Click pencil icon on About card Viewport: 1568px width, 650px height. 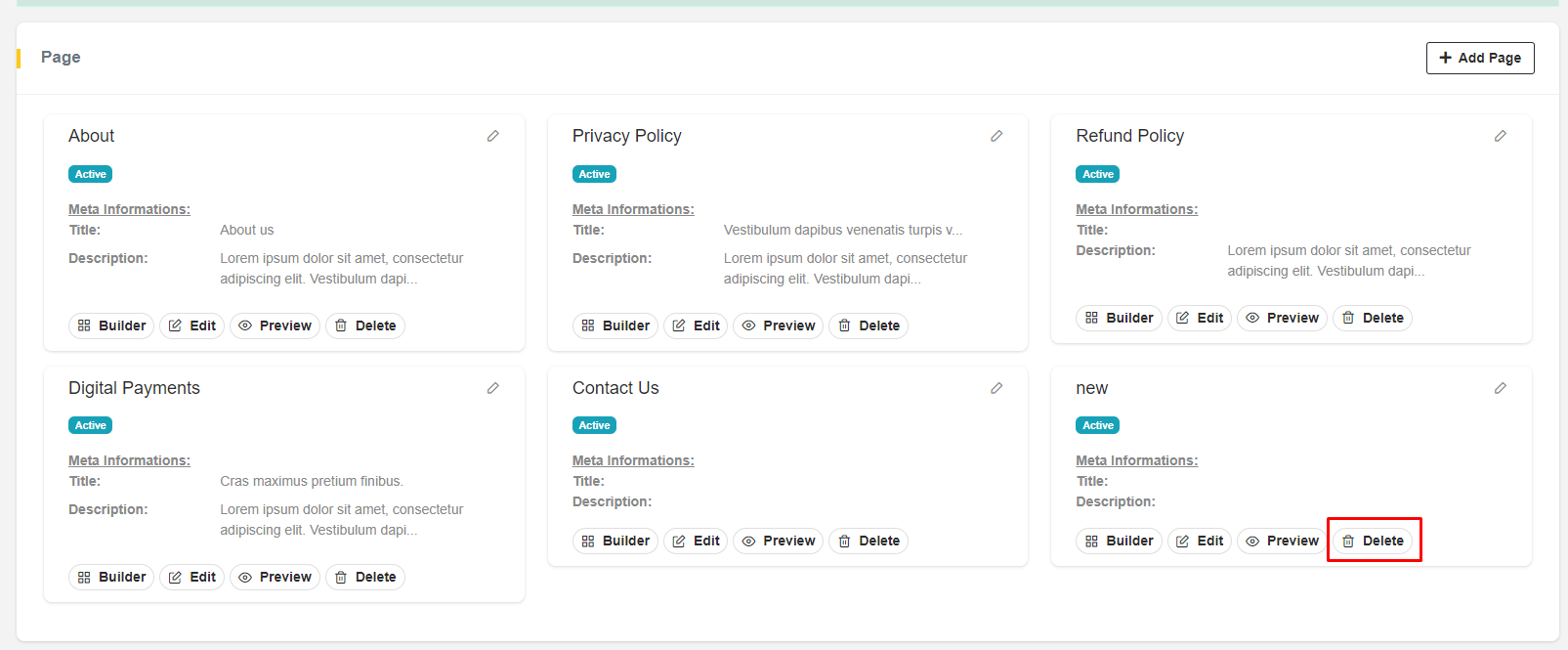[x=493, y=136]
